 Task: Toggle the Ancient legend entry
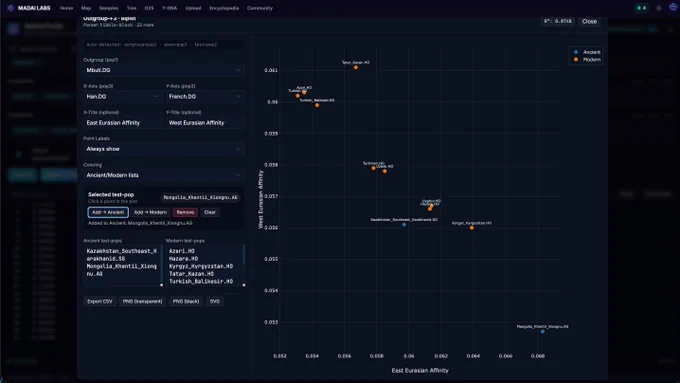587,52
